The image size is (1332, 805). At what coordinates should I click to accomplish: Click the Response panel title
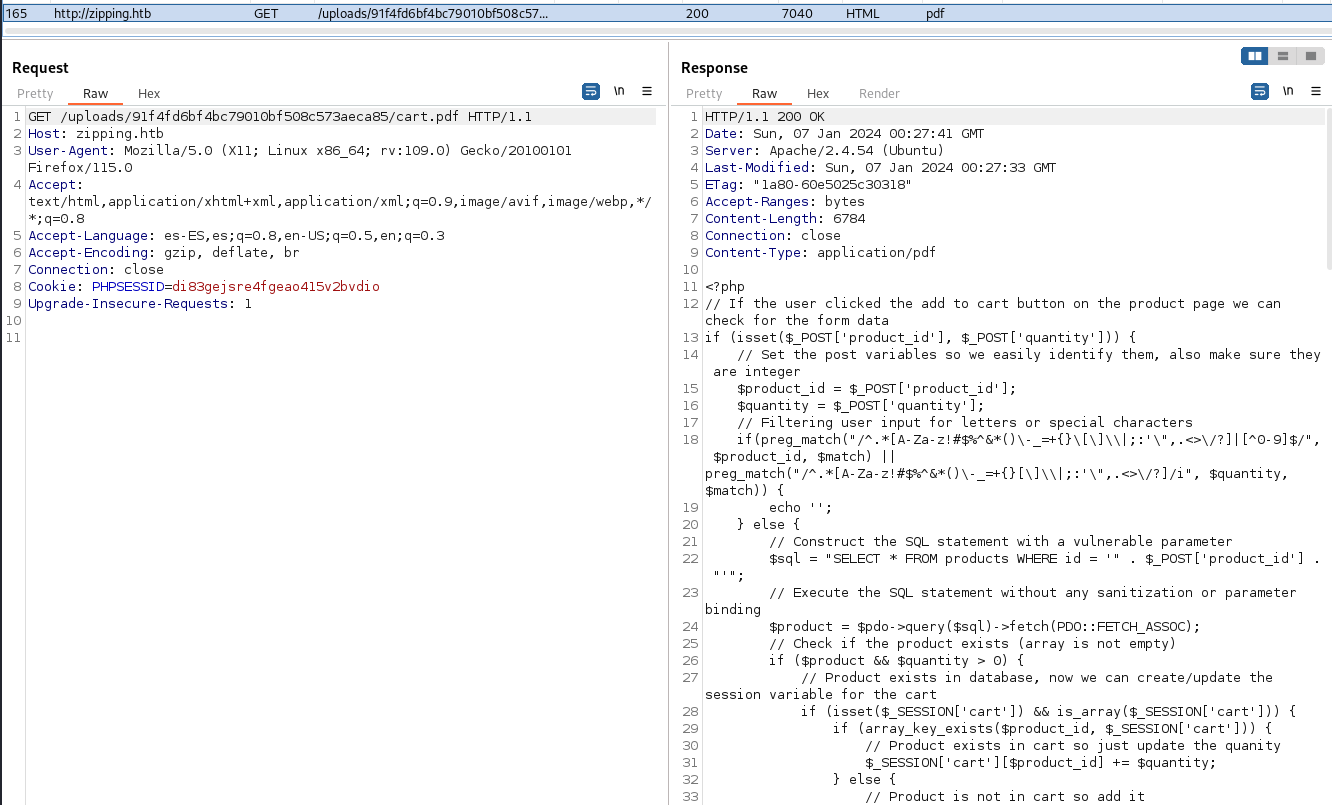pyautogui.click(x=714, y=68)
